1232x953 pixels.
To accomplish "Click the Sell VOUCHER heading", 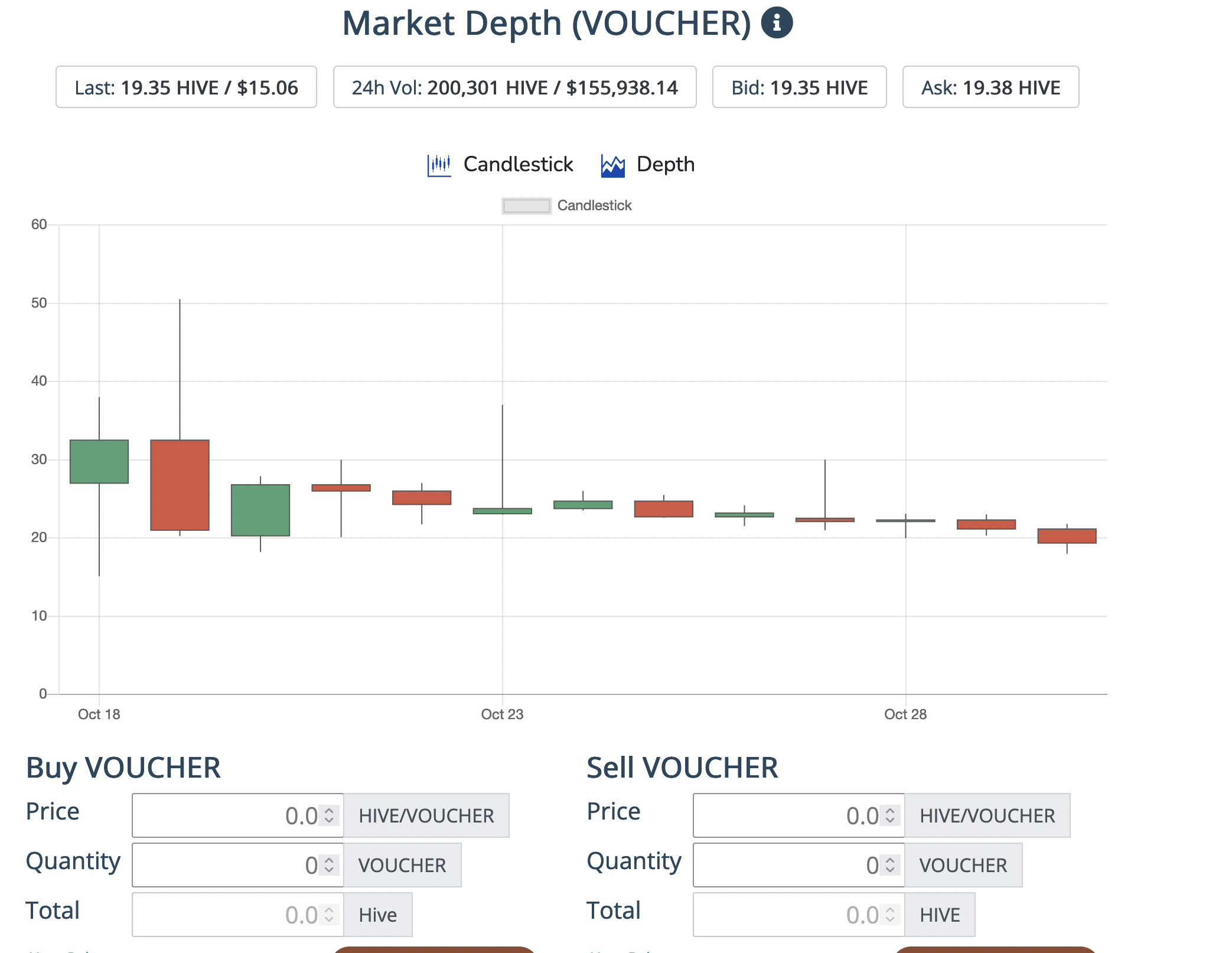I will coord(682,768).
